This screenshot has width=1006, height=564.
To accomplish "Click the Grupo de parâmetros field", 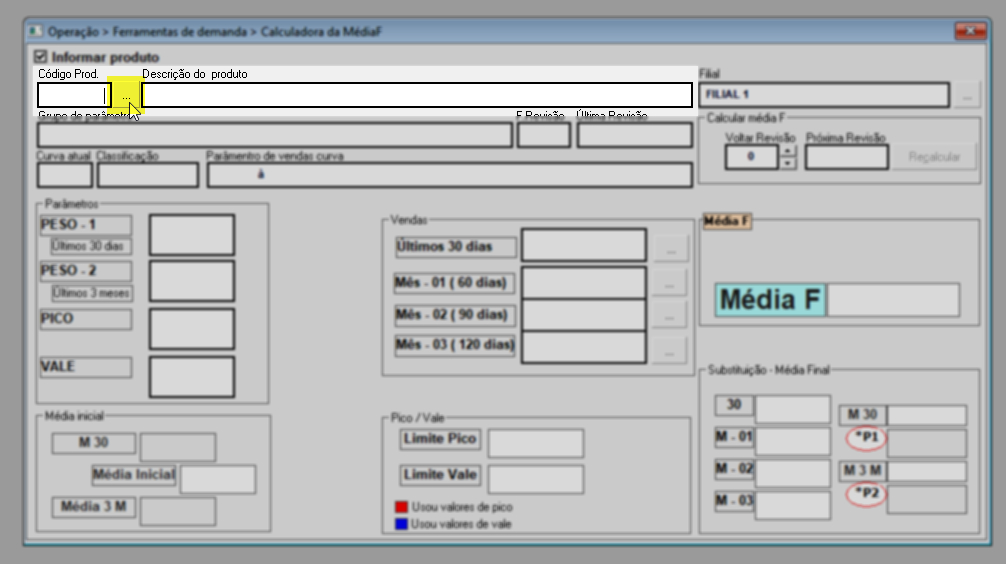I will click(275, 135).
